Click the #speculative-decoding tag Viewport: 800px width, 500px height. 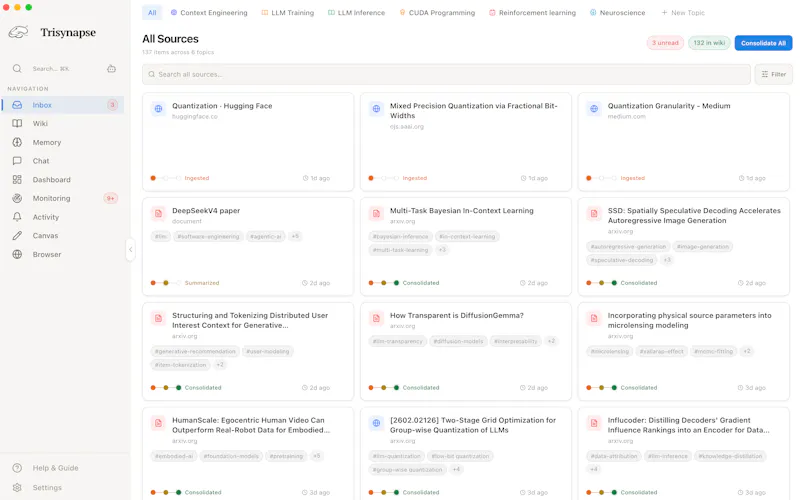click(622, 260)
